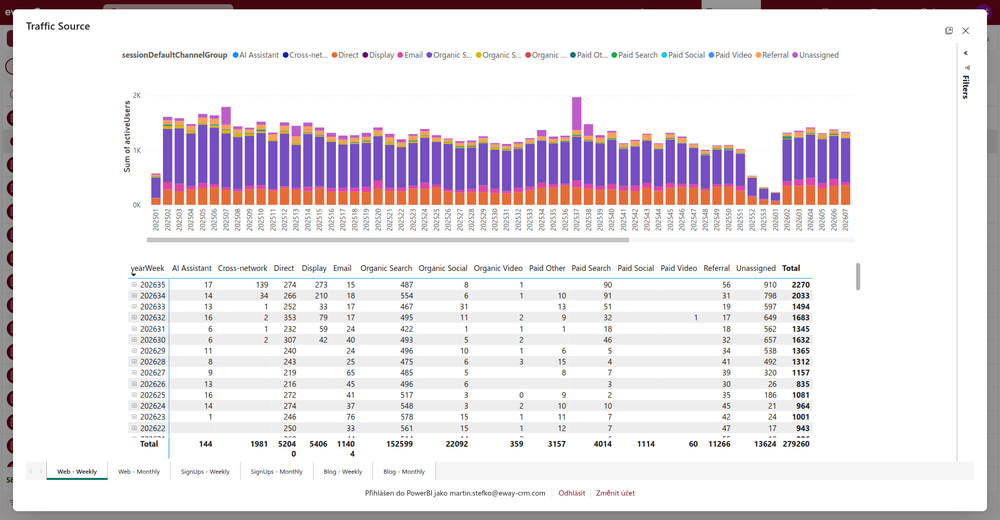Viewport: 1000px width, 520px height.
Task: Expand row 202623 in the table
Action: pyautogui.click(x=134, y=417)
